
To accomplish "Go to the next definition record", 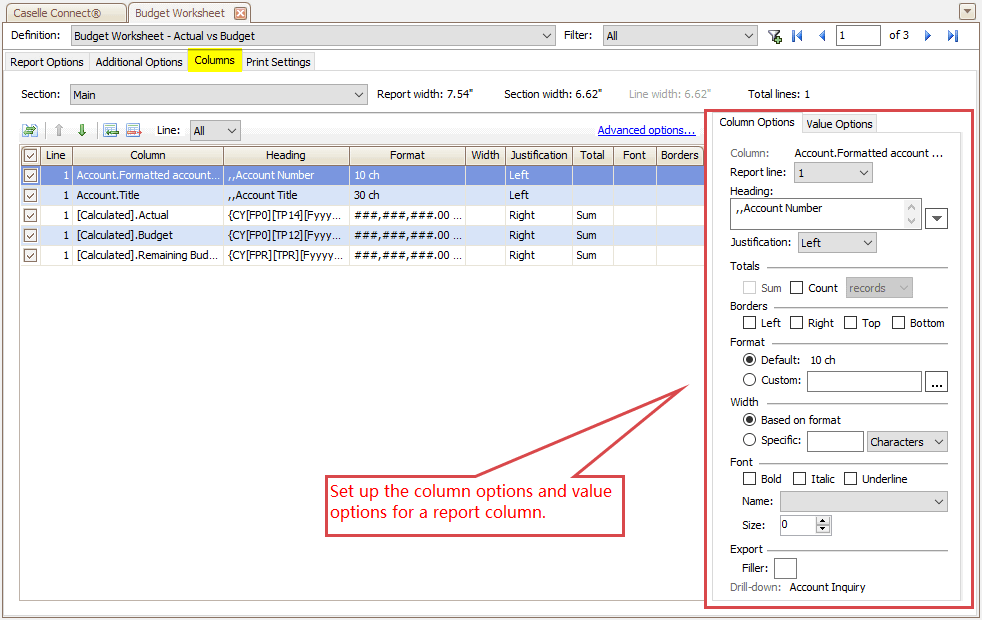I will [928, 36].
